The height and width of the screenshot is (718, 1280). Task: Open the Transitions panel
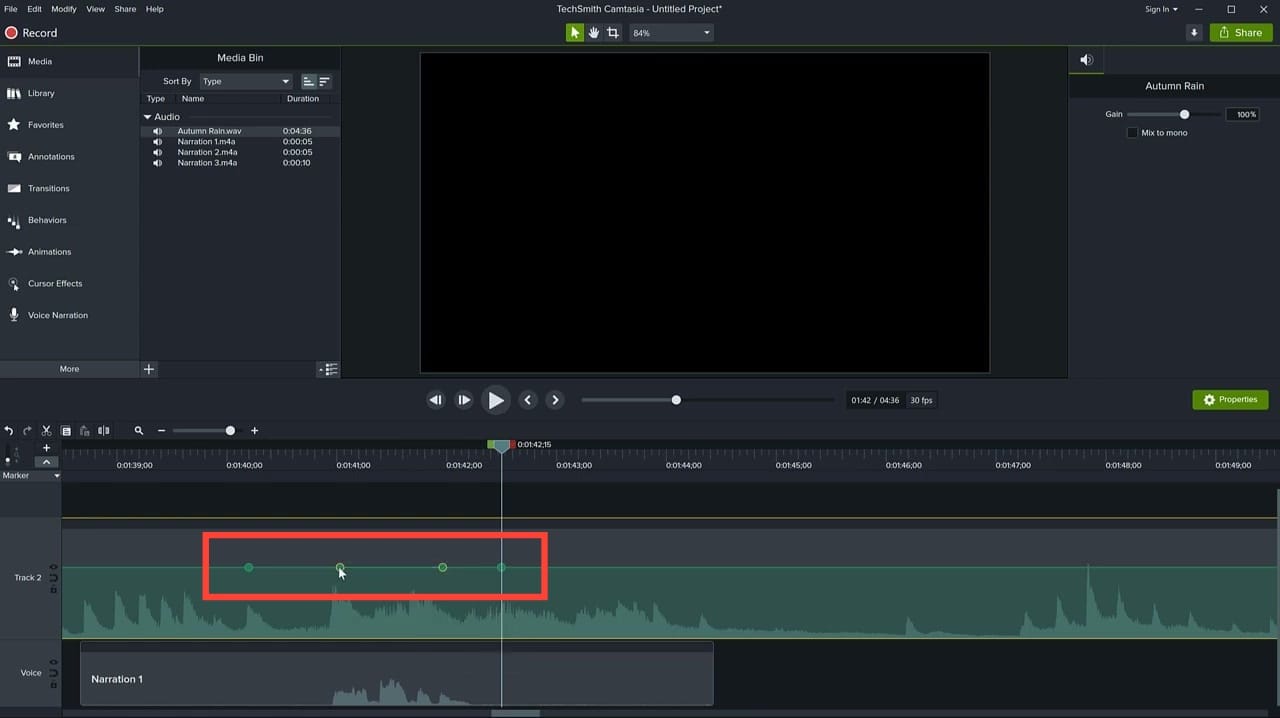pyautogui.click(x=48, y=188)
